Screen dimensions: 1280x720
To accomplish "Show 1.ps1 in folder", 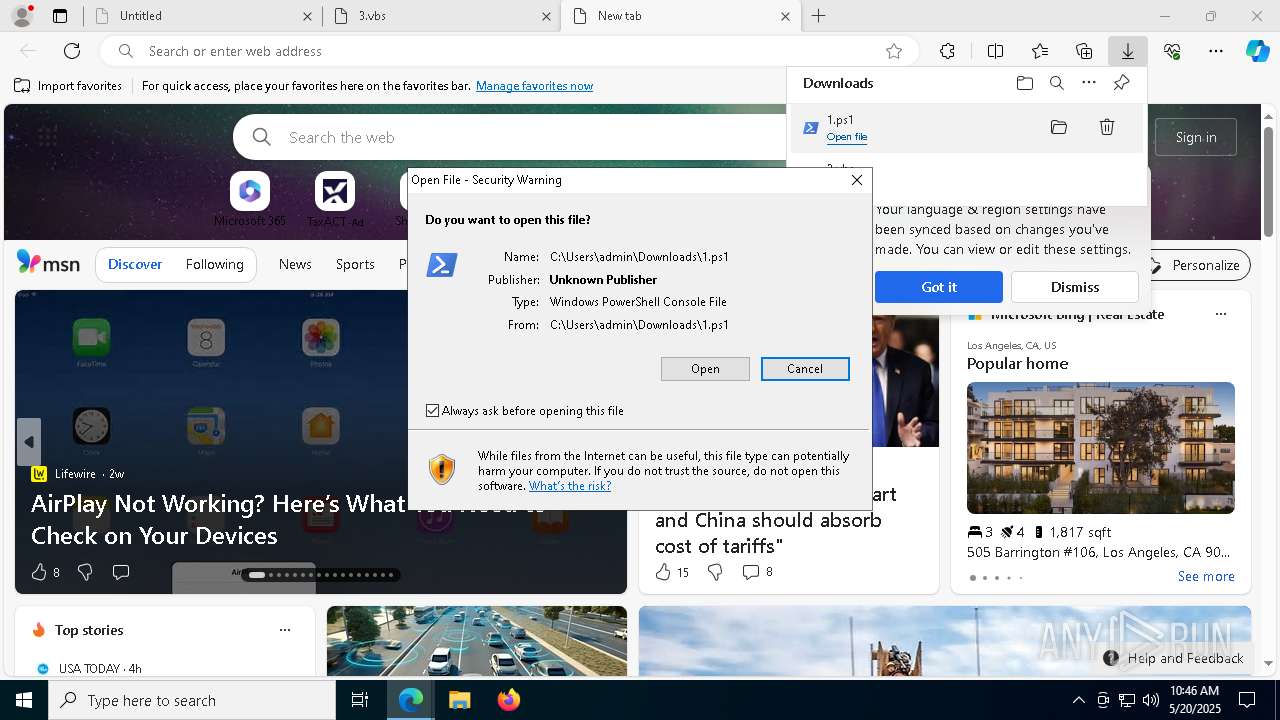I will tap(1059, 127).
